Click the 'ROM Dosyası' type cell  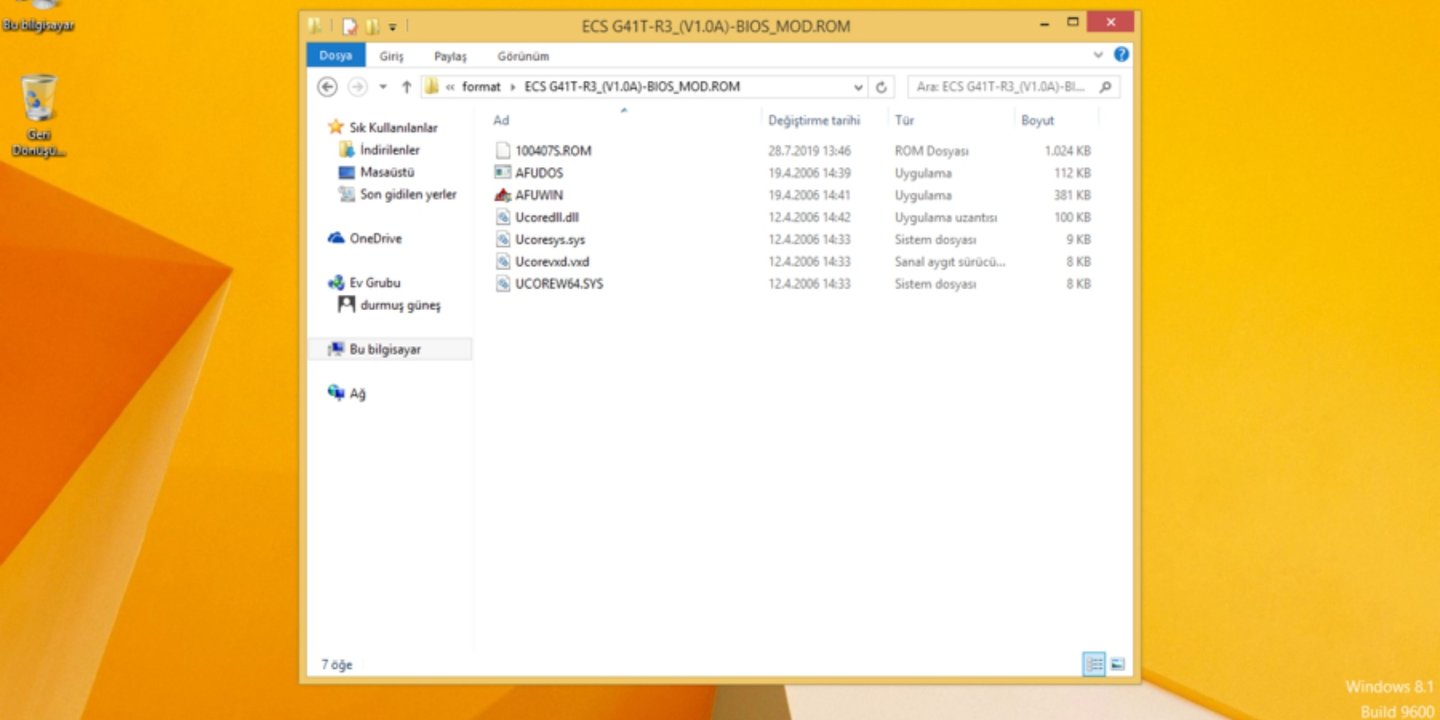[x=931, y=151]
